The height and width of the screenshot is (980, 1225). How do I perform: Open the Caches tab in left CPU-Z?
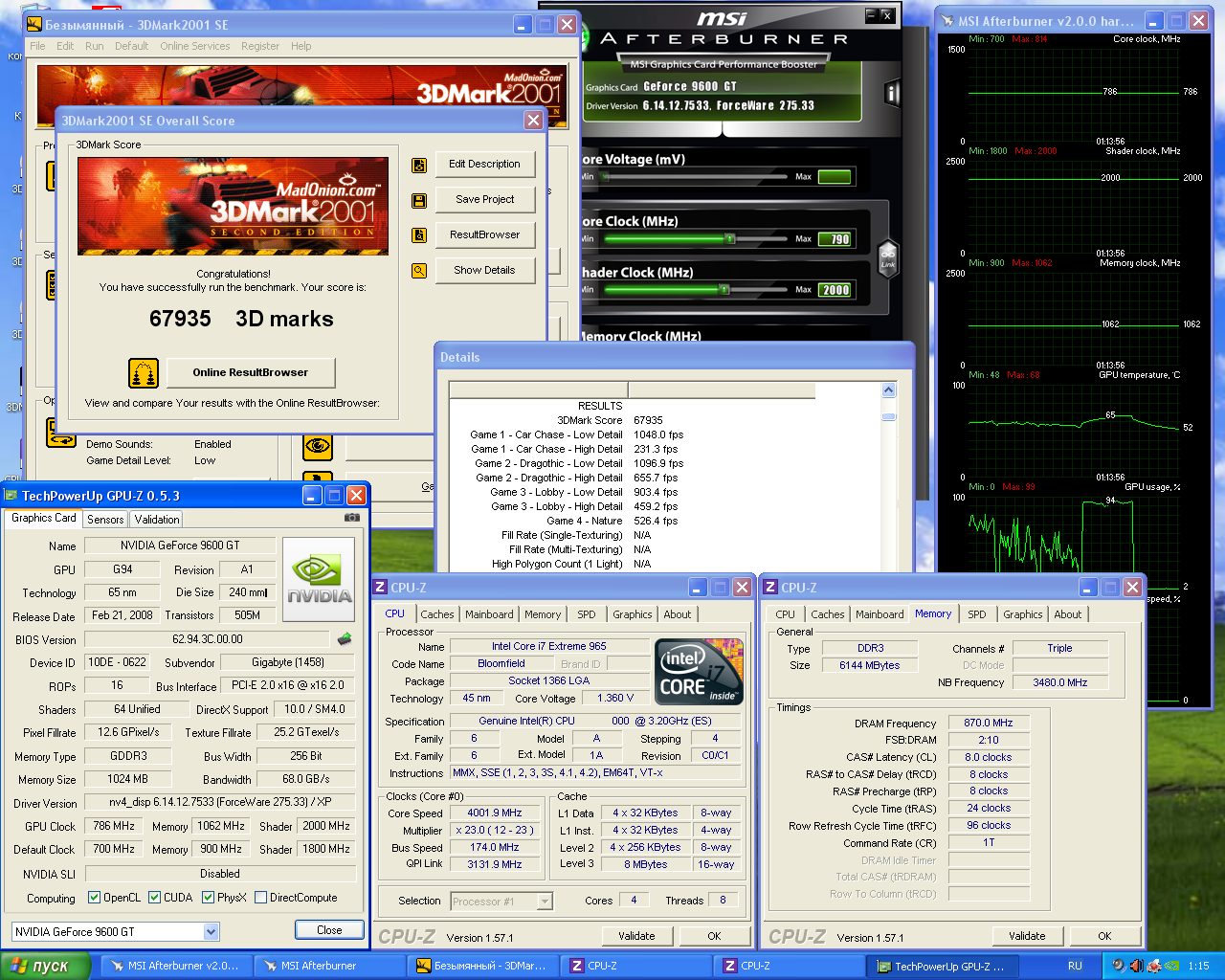pos(437,614)
